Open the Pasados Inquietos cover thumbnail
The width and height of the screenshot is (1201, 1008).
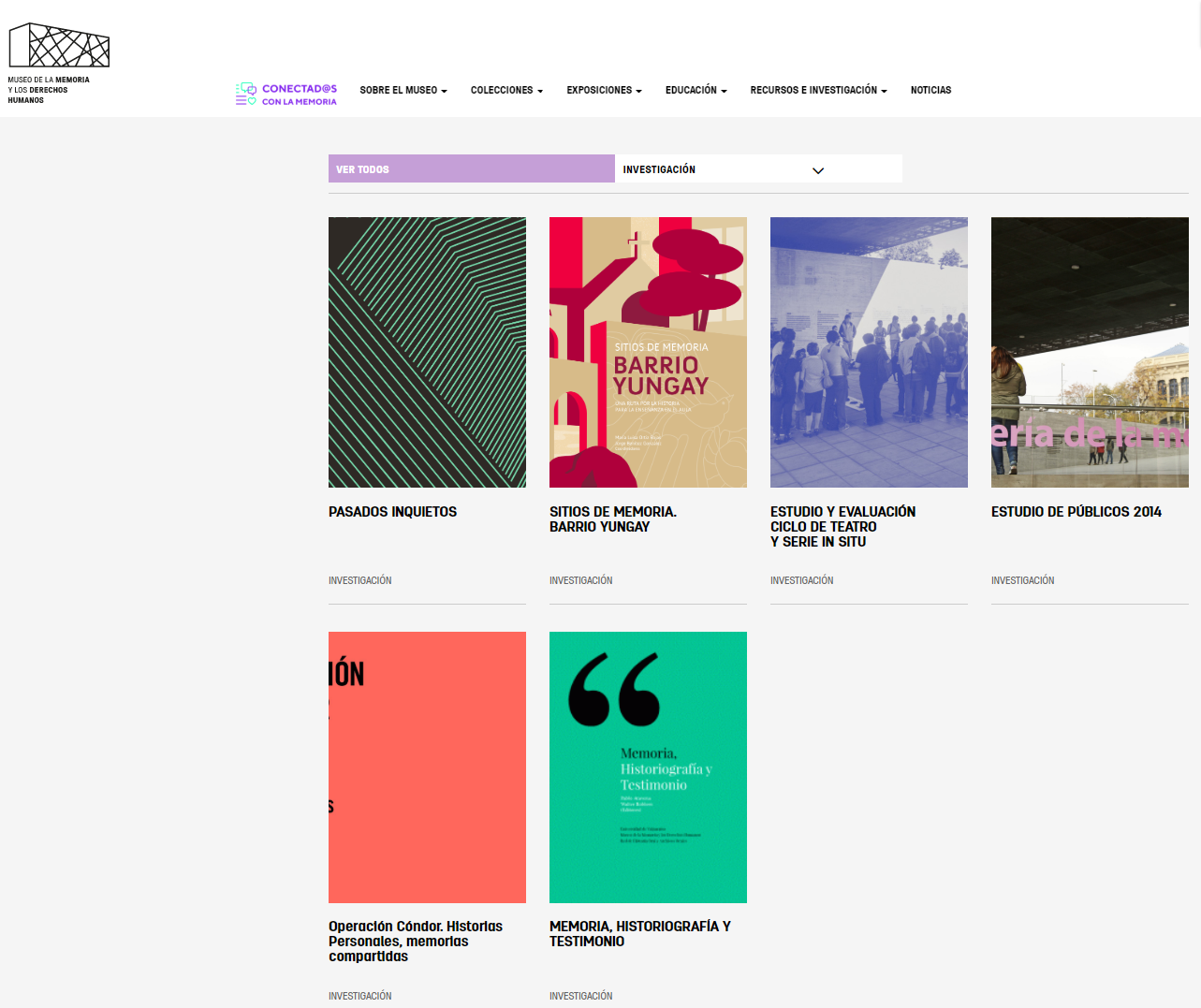[x=427, y=352]
